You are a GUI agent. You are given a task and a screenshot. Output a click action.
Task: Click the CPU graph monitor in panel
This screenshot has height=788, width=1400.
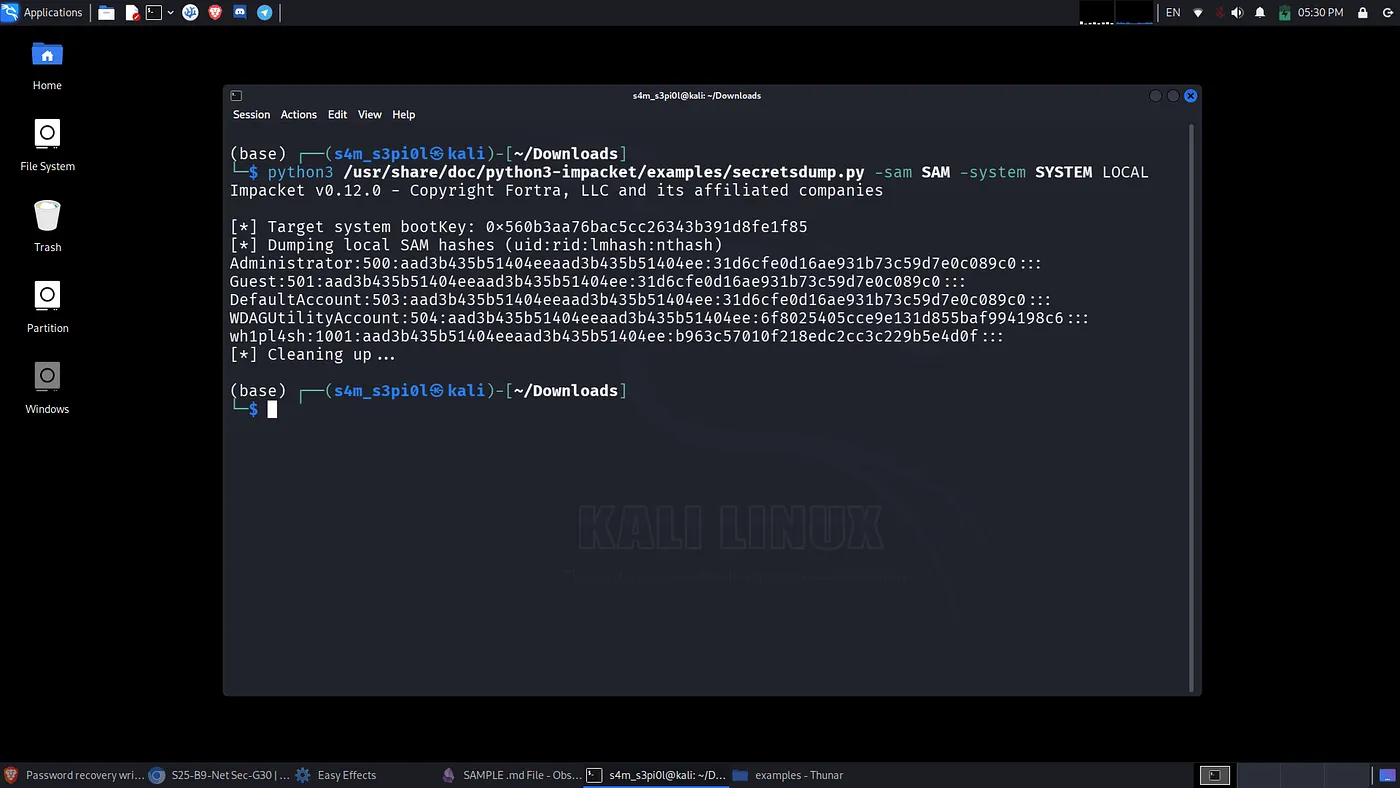(1095, 13)
